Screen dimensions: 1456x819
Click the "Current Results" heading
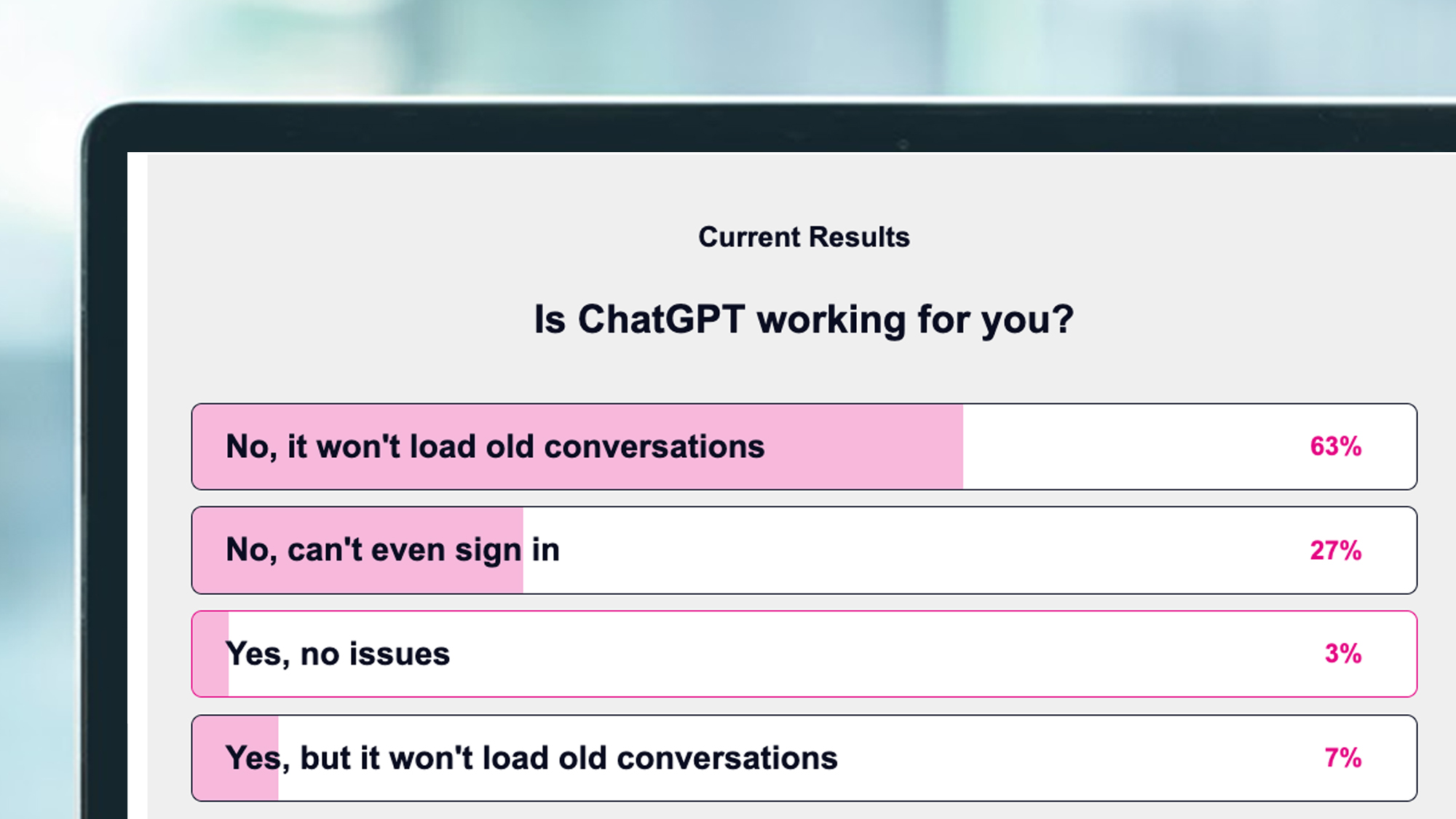click(x=804, y=236)
